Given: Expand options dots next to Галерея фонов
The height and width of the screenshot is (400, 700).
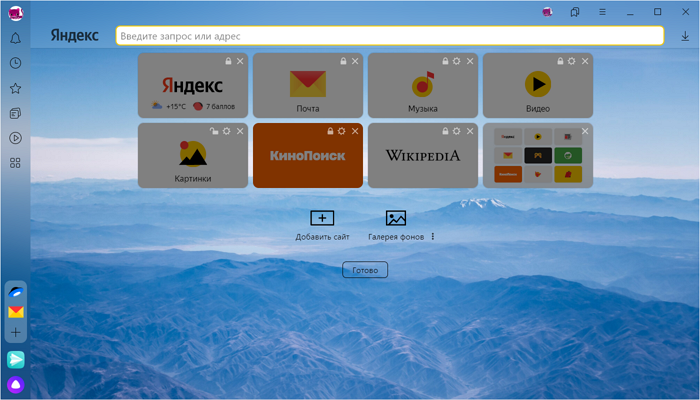Looking at the screenshot, I should [x=433, y=237].
